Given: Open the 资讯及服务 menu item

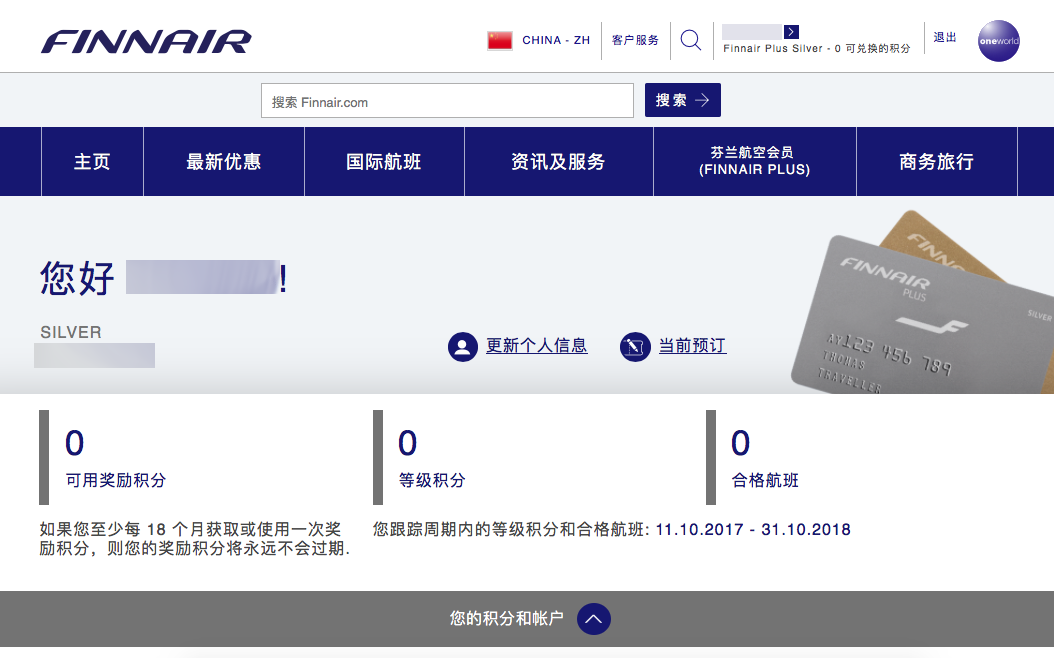Looking at the screenshot, I should tap(559, 161).
